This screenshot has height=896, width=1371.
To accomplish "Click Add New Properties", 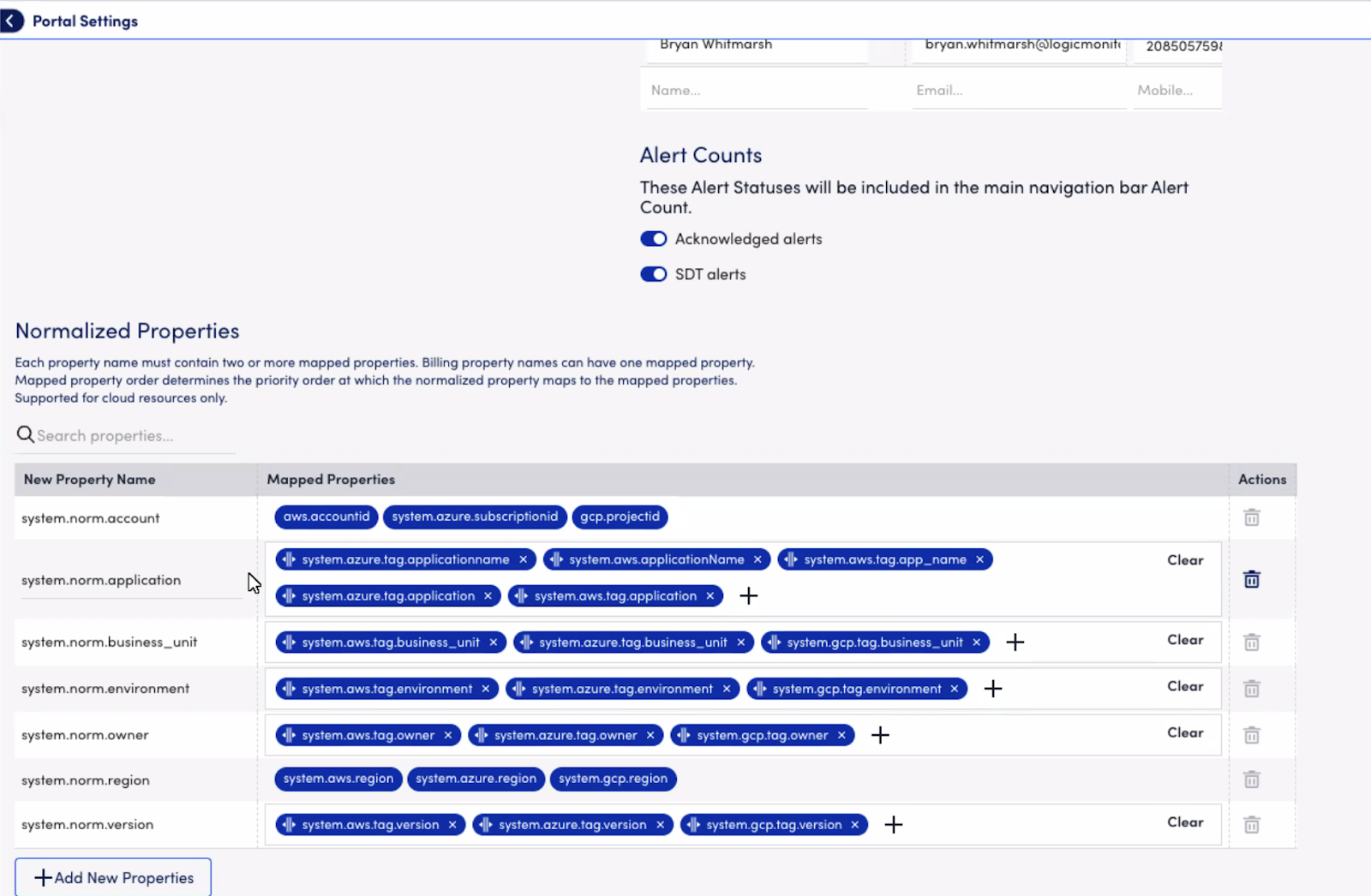I will [x=112, y=877].
